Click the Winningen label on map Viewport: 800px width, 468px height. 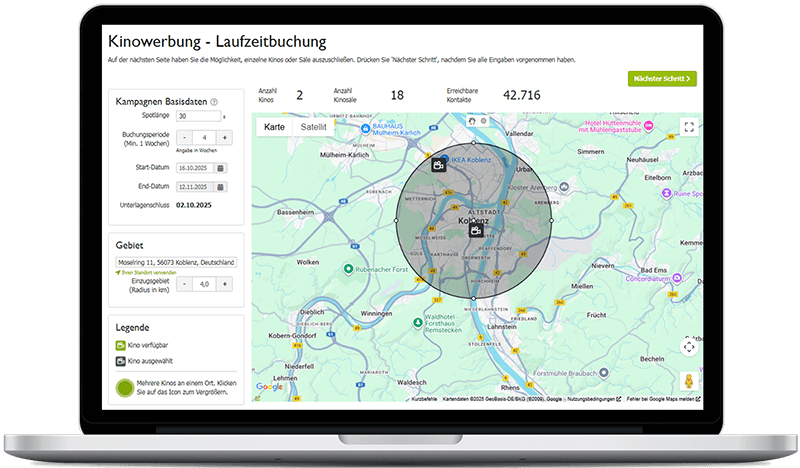pos(377,313)
